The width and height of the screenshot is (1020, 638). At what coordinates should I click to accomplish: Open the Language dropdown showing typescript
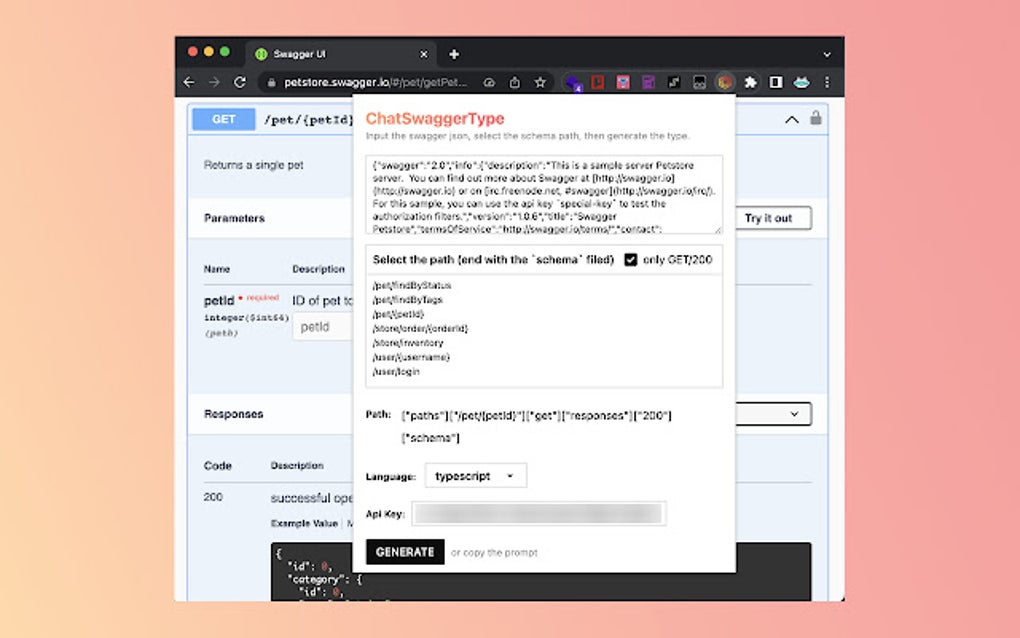click(x=476, y=475)
